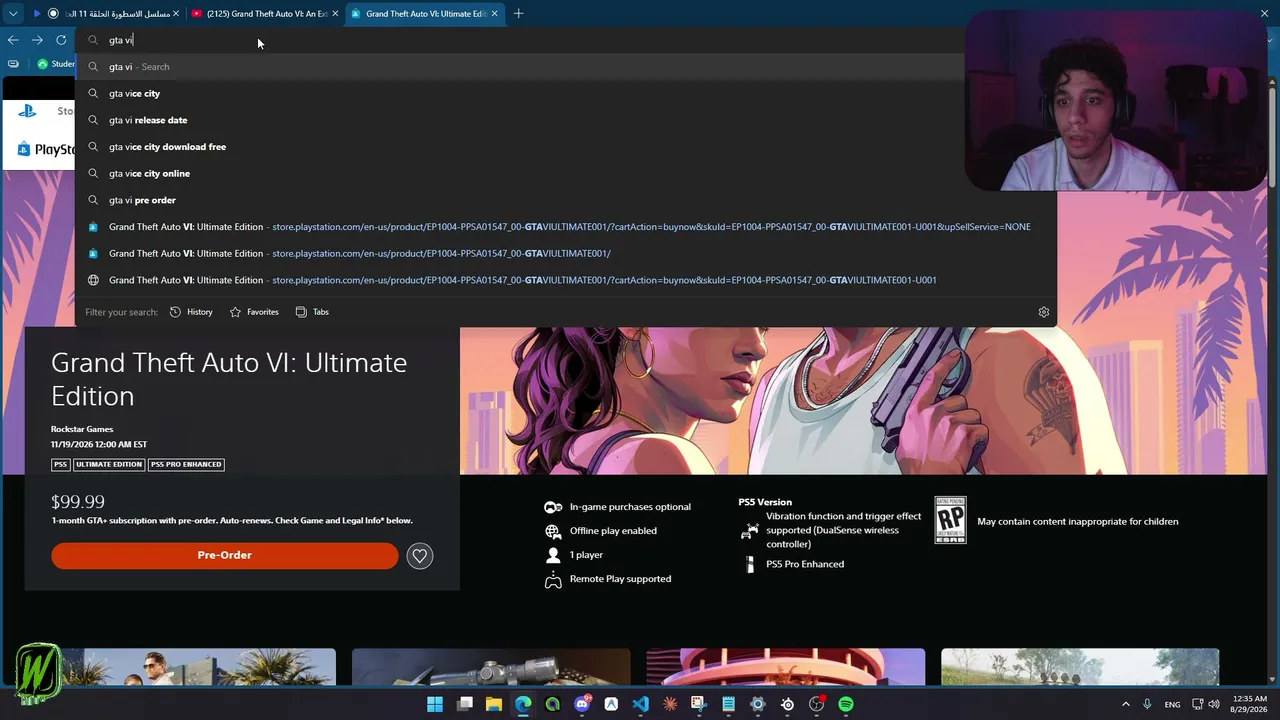The image size is (1280, 720).
Task: Open the first screenshot thumbnail with a car
Action: 198,667
